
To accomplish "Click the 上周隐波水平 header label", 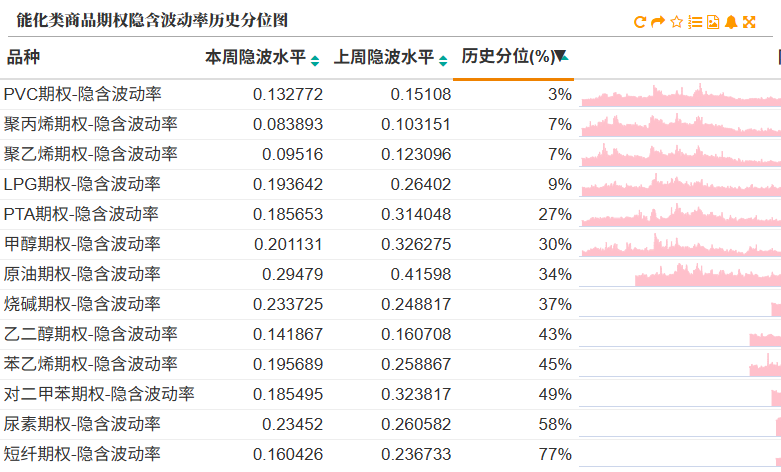I will tap(384, 57).
